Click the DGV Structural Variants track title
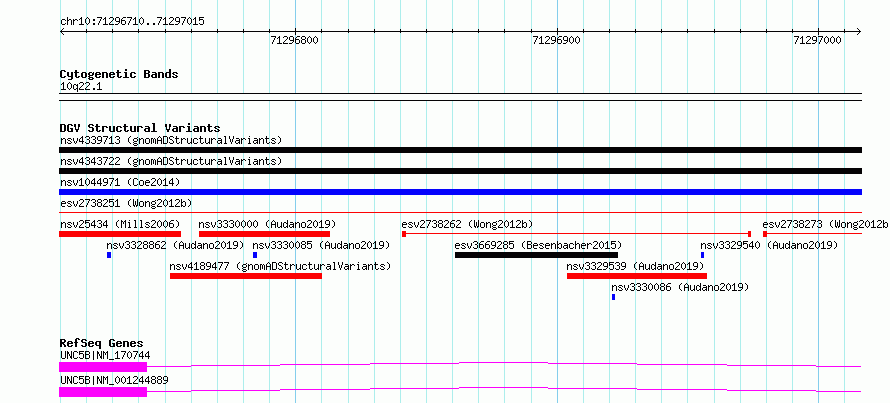 (x=140, y=128)
